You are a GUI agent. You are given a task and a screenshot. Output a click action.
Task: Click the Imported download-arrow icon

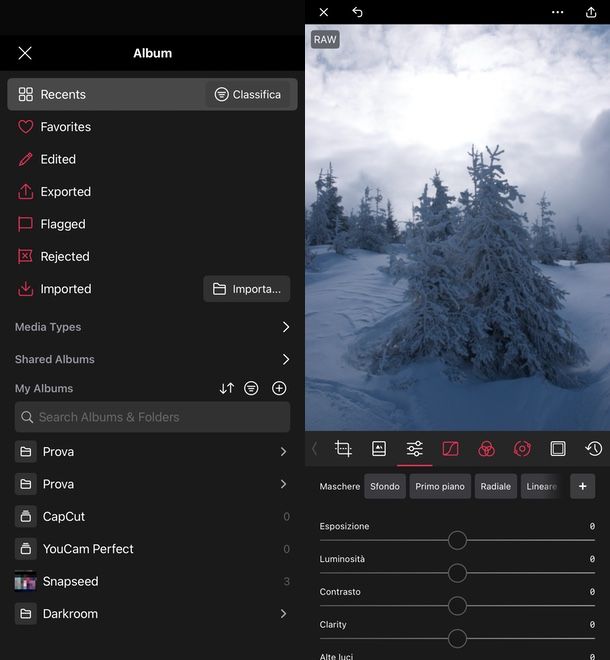click(x=25, y=289)
